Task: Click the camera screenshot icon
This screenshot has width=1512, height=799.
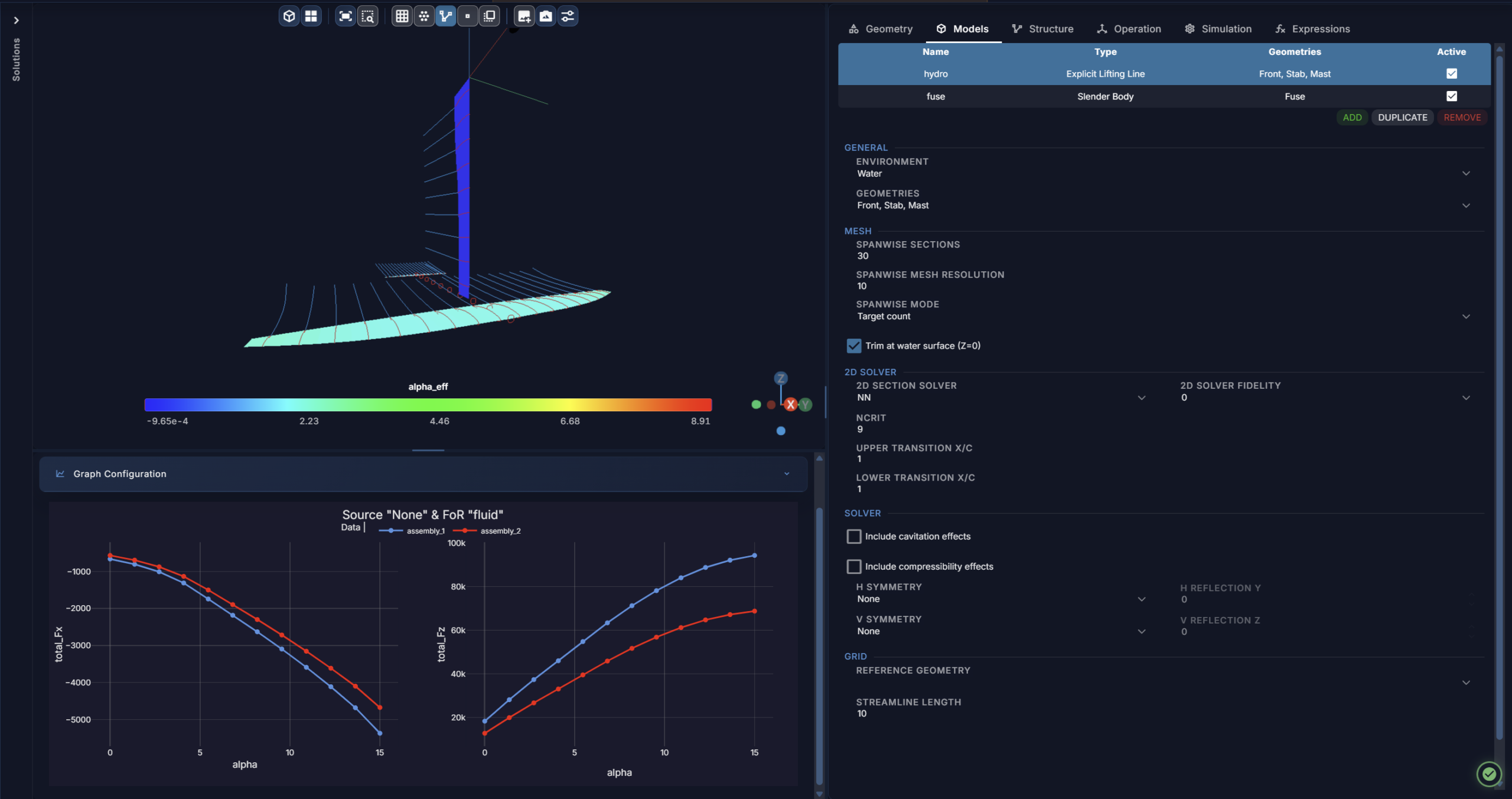Action: [546, 16]
